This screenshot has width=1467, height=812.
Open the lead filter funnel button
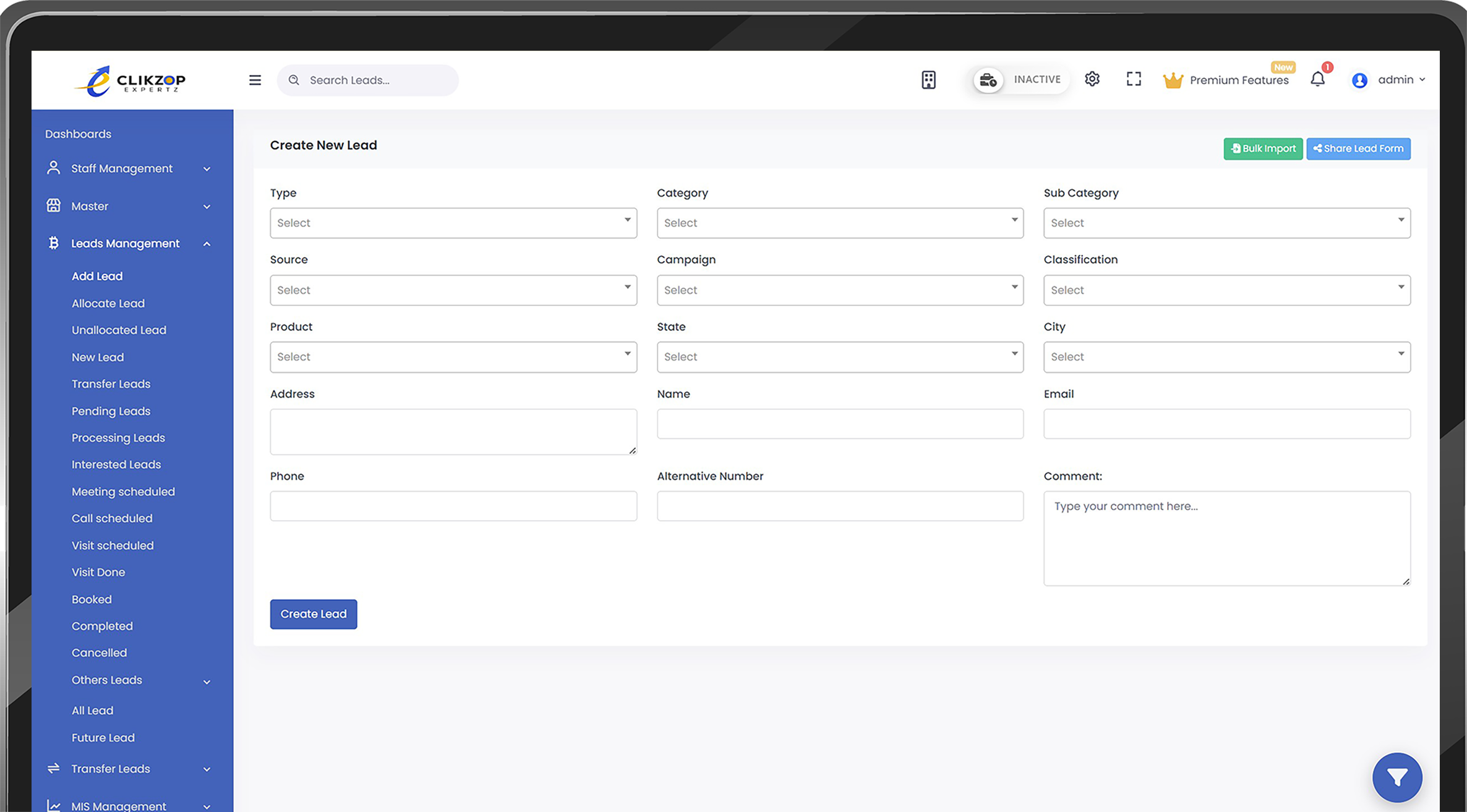pos(1397,777)
